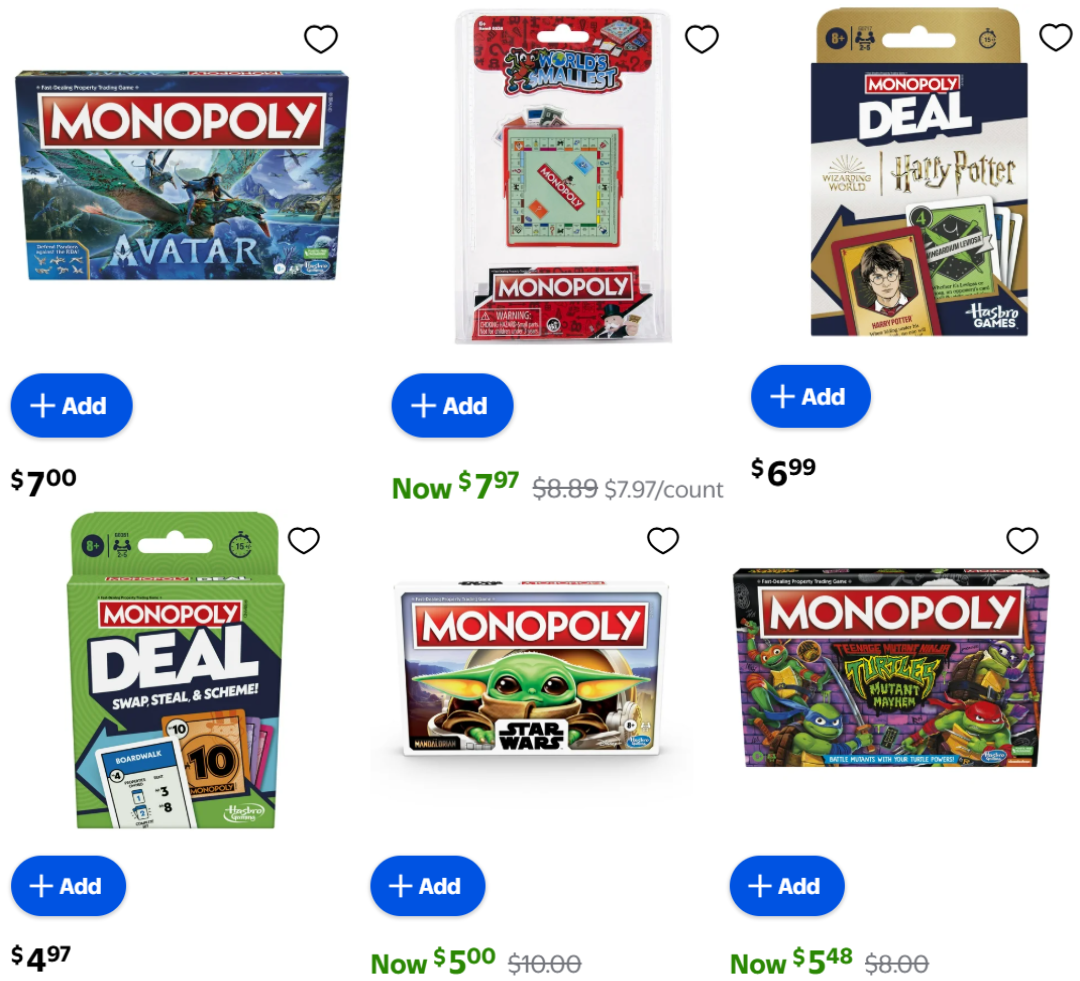Click the Now $7.97 sale price
Image resolution: width=1080 pixels, height=981 pixels.
[455, 486]
